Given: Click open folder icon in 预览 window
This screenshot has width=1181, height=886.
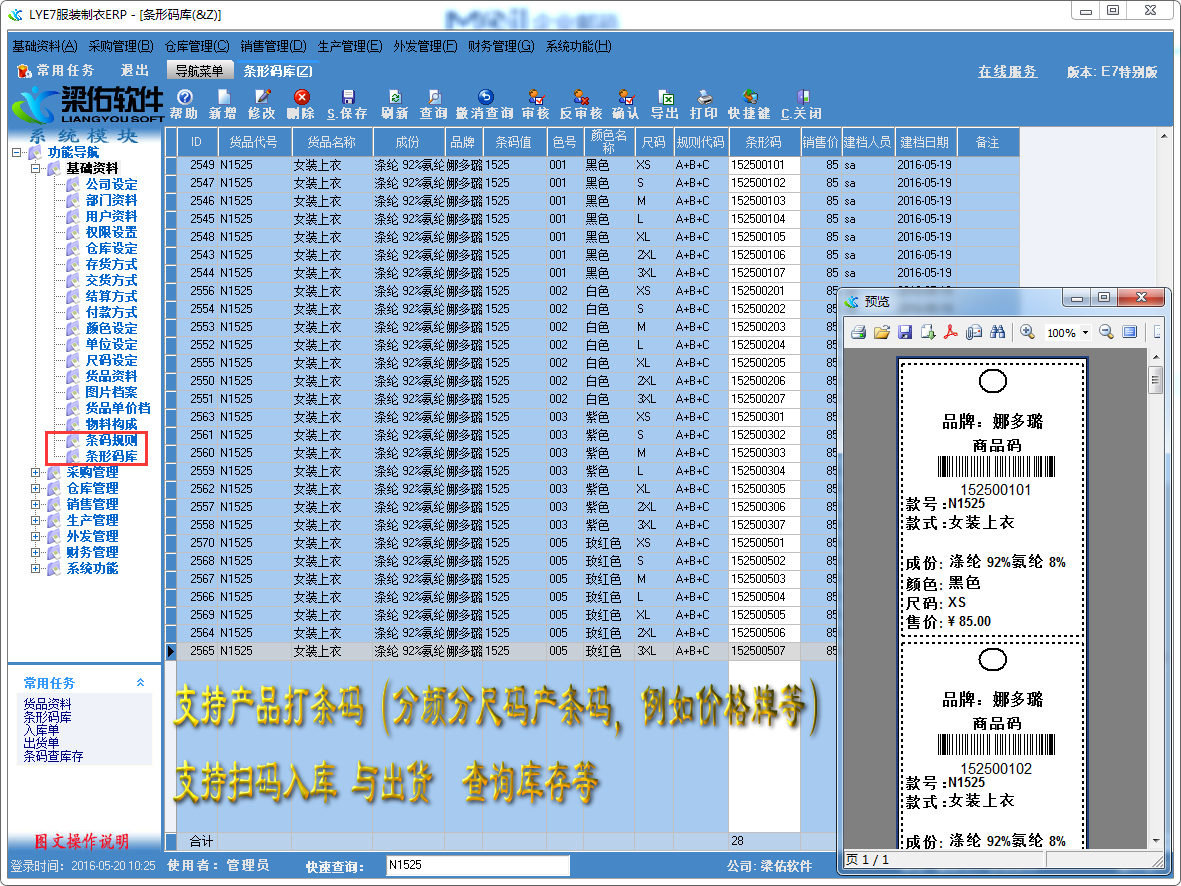Looking at the screenshot, I should (881, 332).
